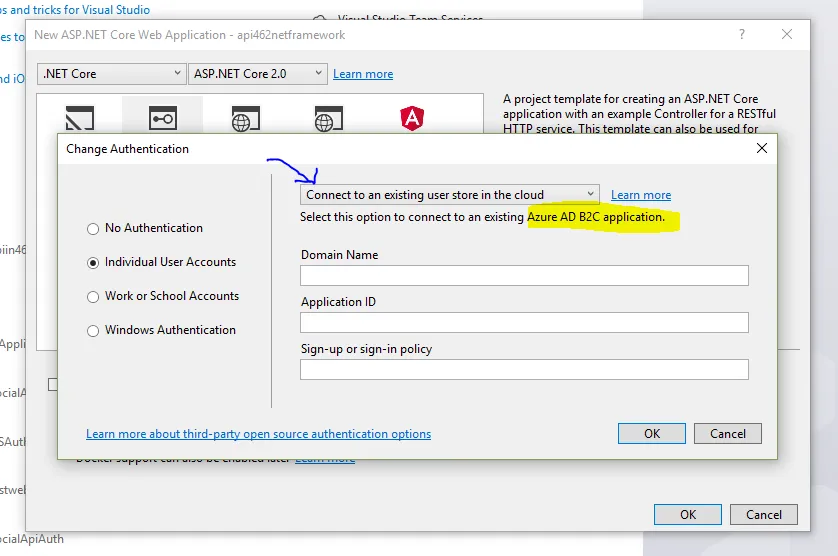The image size is (838, 556).
Task: Open the ASP.NET Core 2.0 version dropdown
Action: pos(257,74)
